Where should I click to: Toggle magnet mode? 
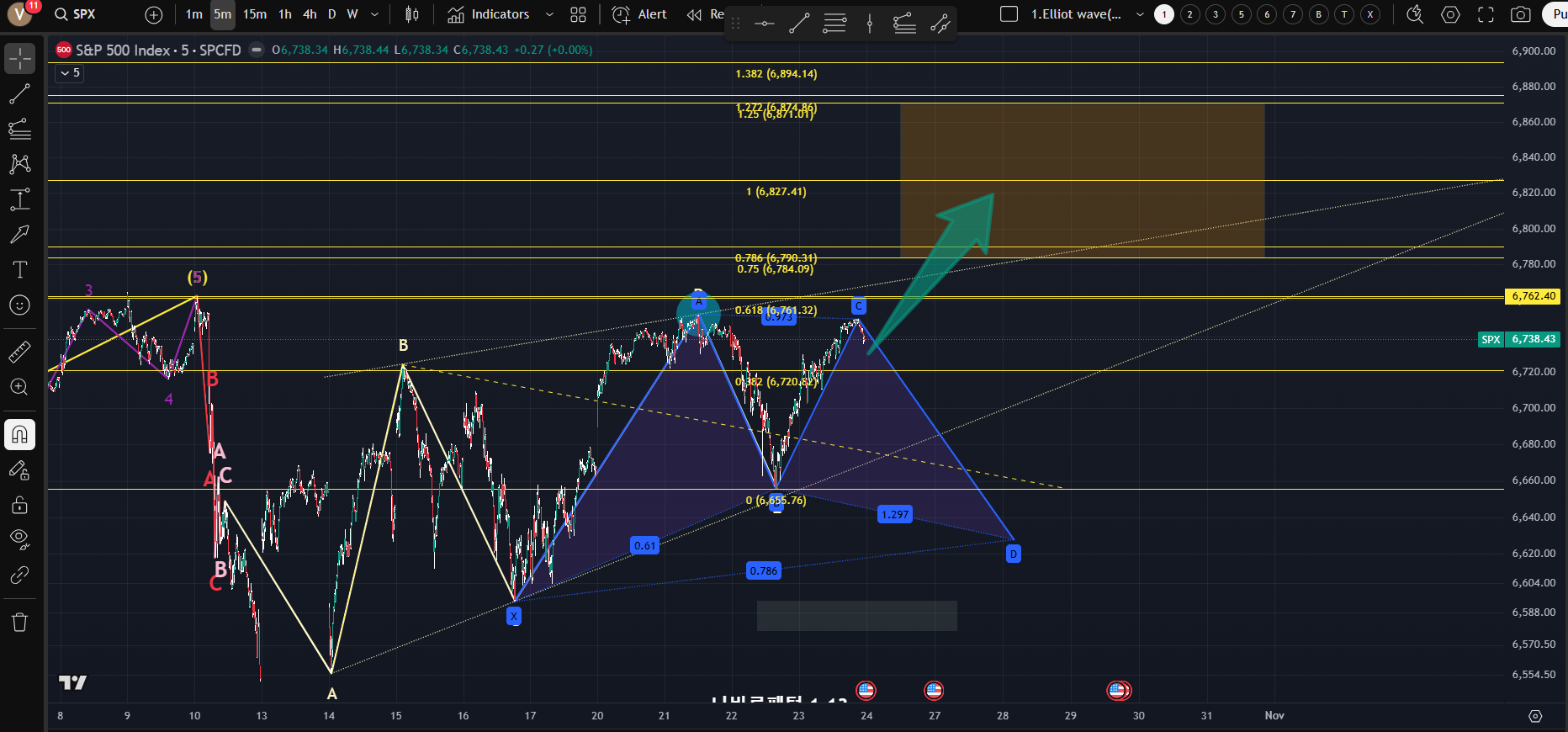tap(19, 434)
